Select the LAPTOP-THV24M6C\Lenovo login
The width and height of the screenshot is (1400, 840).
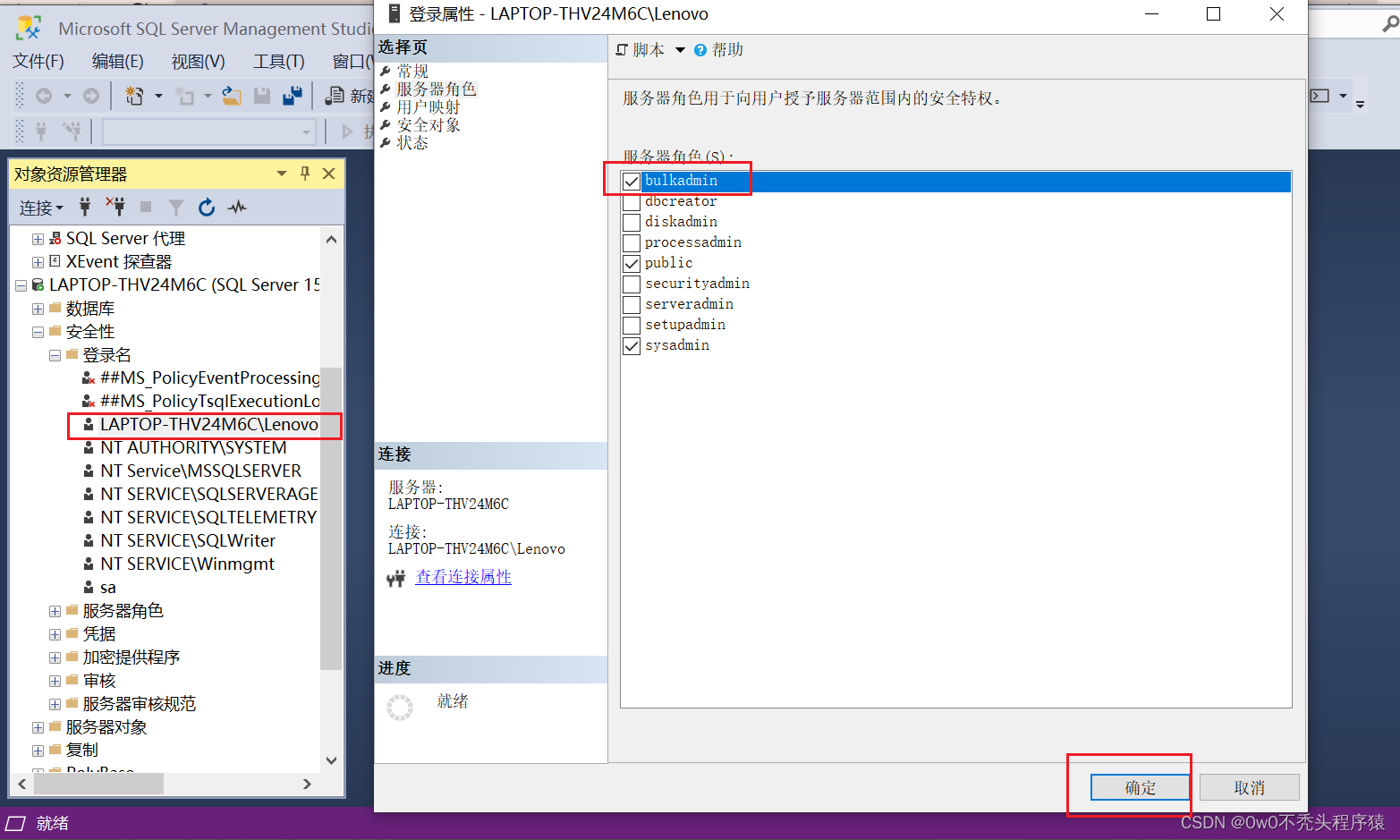(209, 425)
